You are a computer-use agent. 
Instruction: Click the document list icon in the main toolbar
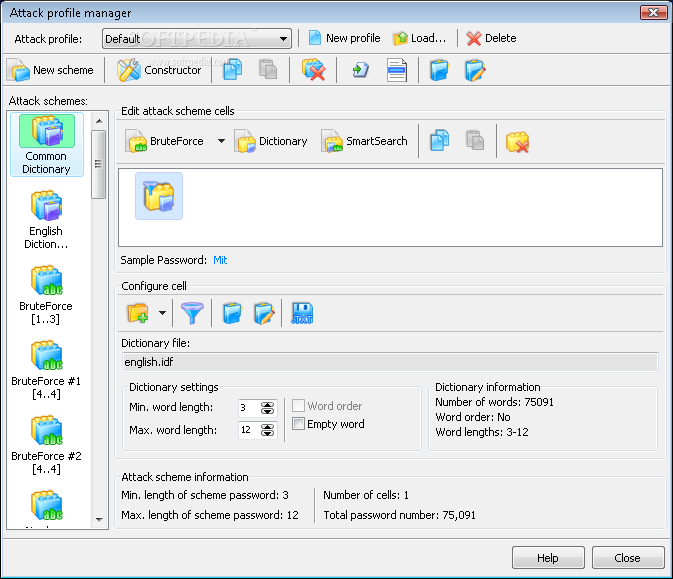click(x=397, y=70)
